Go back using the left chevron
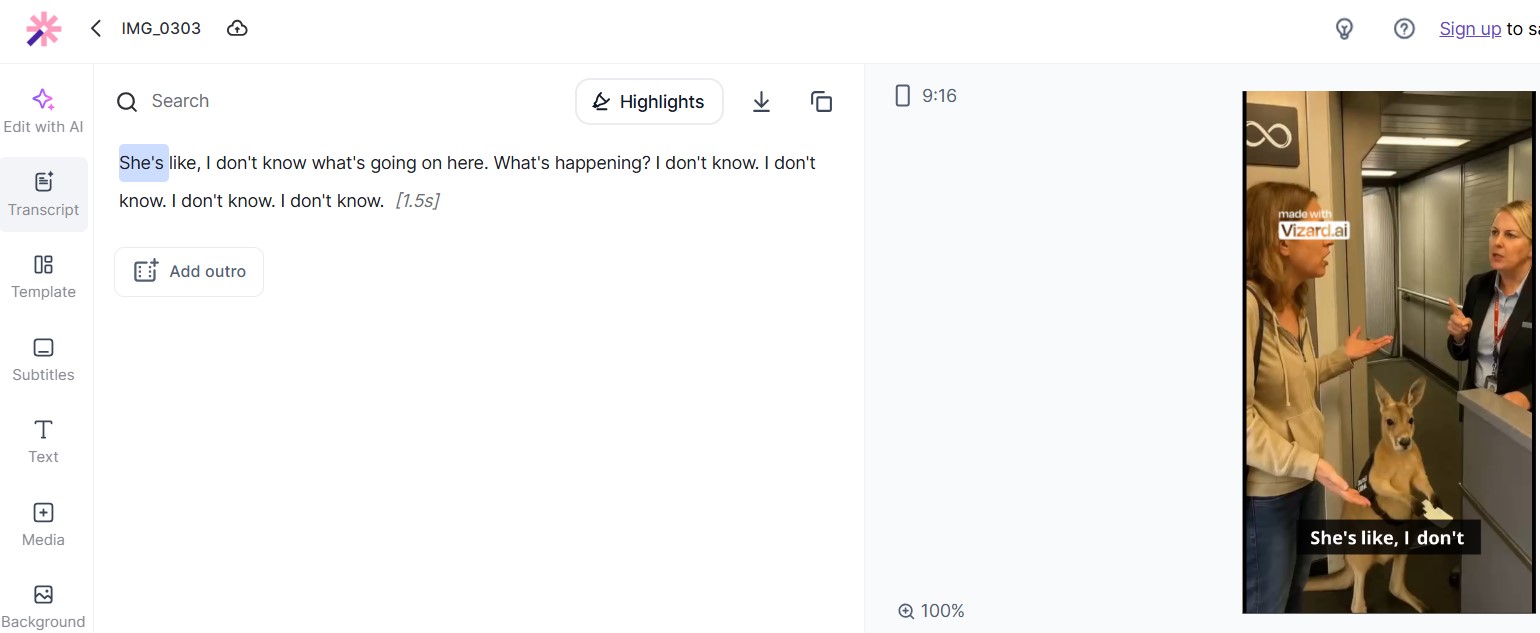The image size is (1540, 633). pyautogui.click(x=96, y=28)
